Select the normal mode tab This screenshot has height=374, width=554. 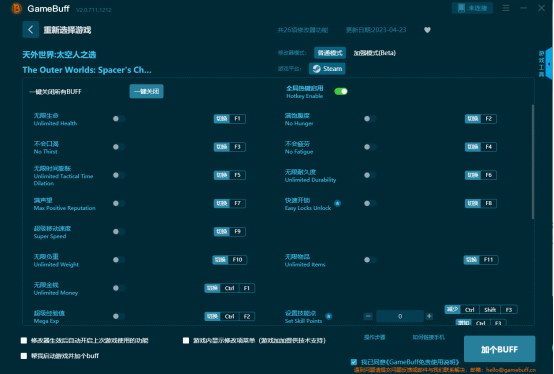[330, 53]
